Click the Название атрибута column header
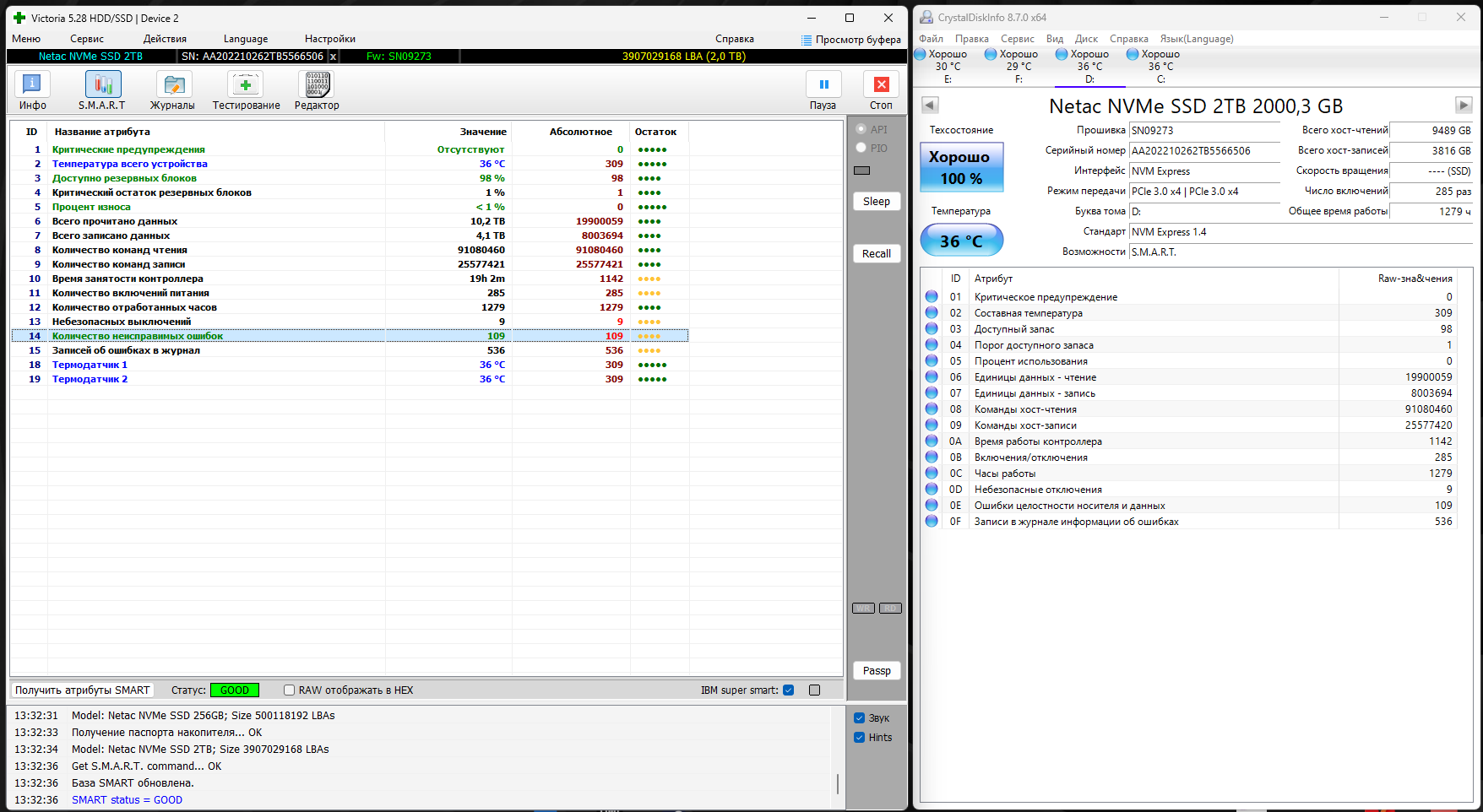The height and width of the screenshot is (812, 1483). 102,132
